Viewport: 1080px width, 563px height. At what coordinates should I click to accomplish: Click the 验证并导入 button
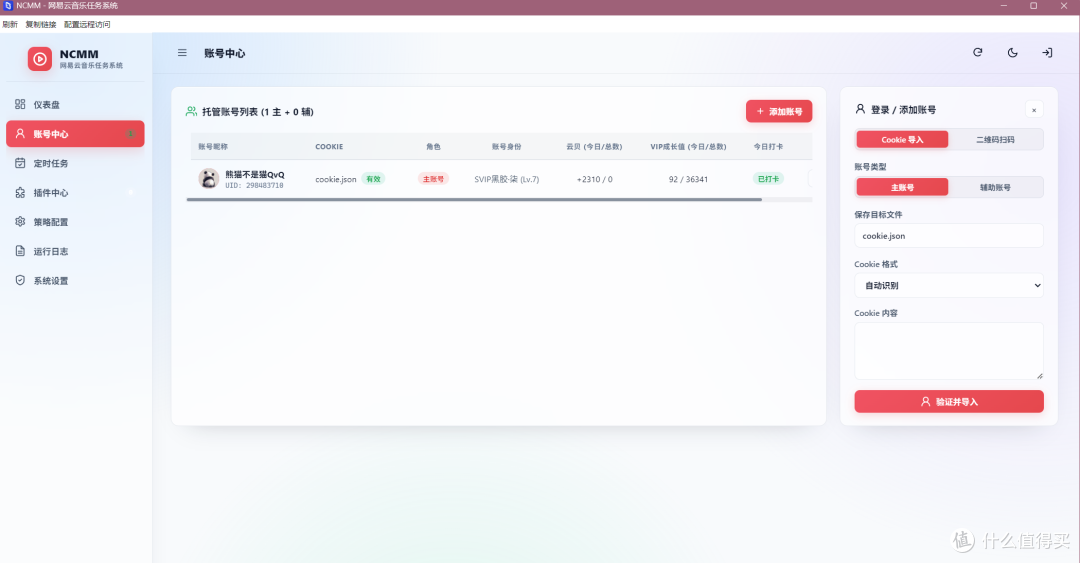pyautogui.click(x=948, y=402)
